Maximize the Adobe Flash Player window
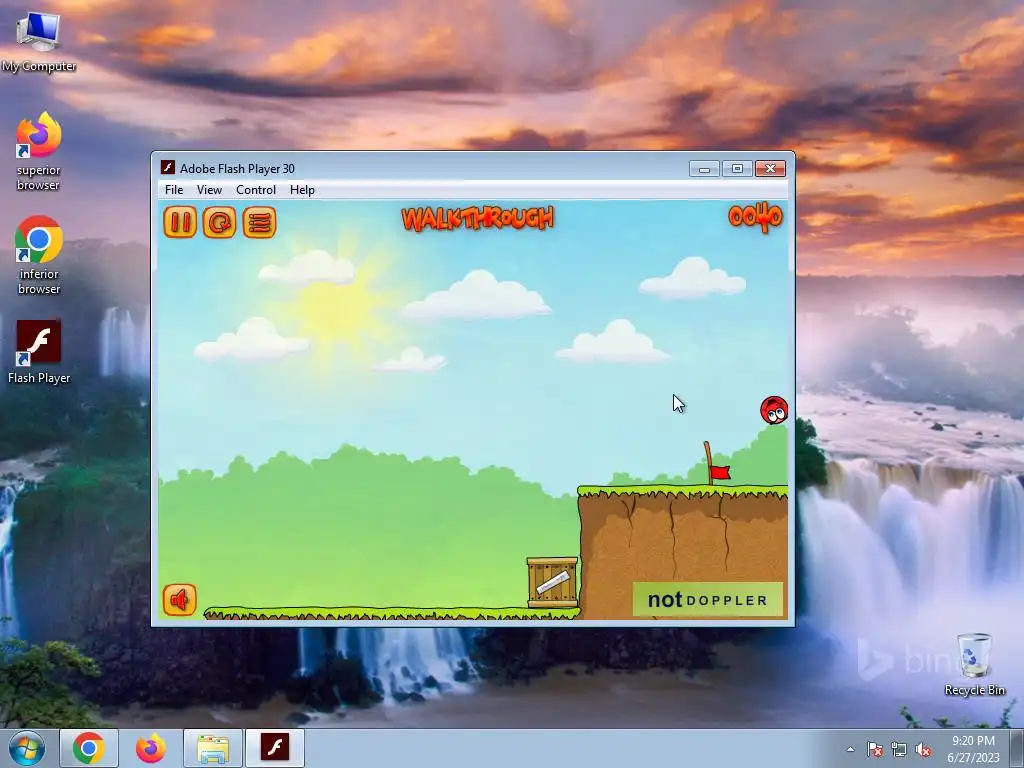 click(737, 169)
